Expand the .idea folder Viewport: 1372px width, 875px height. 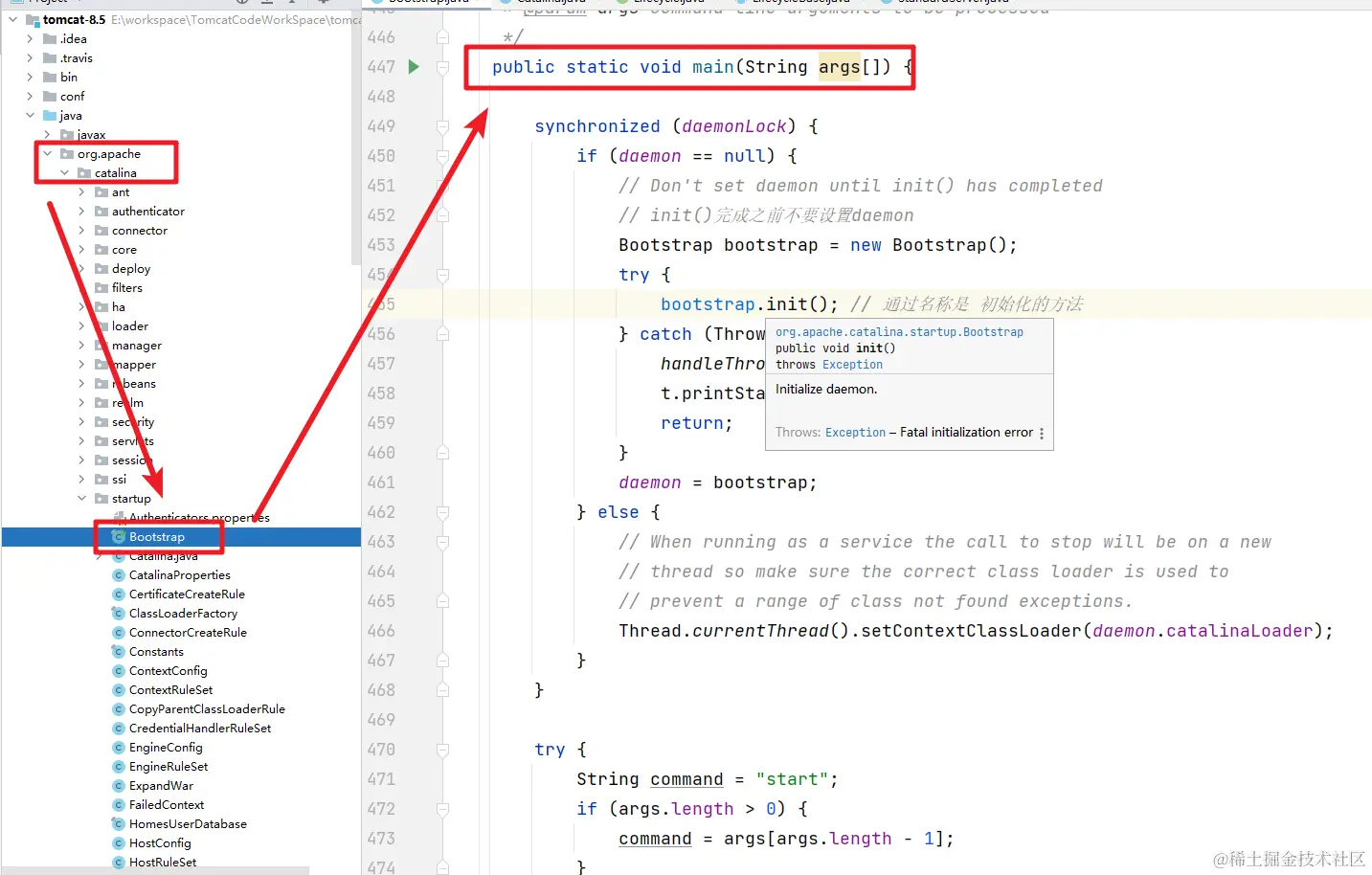pyautogui.click(x=30, y=39)
